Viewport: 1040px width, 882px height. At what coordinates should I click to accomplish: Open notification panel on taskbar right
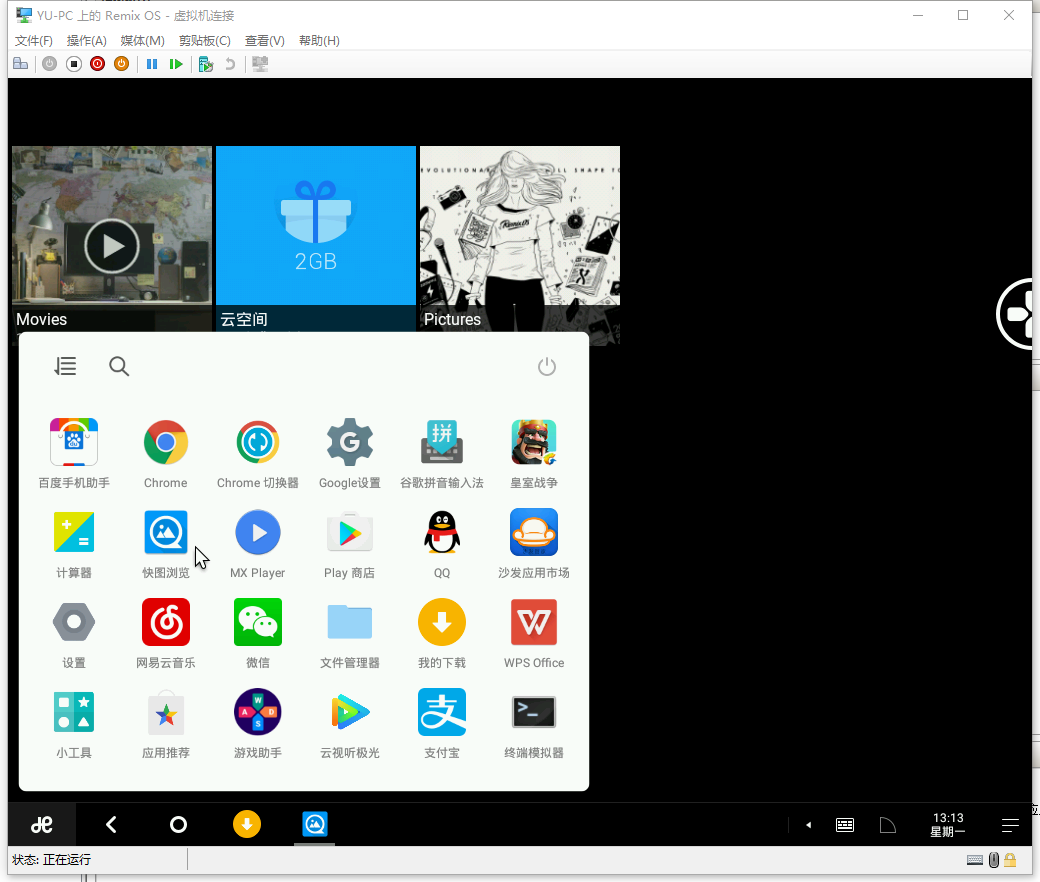click(1010, 825)
